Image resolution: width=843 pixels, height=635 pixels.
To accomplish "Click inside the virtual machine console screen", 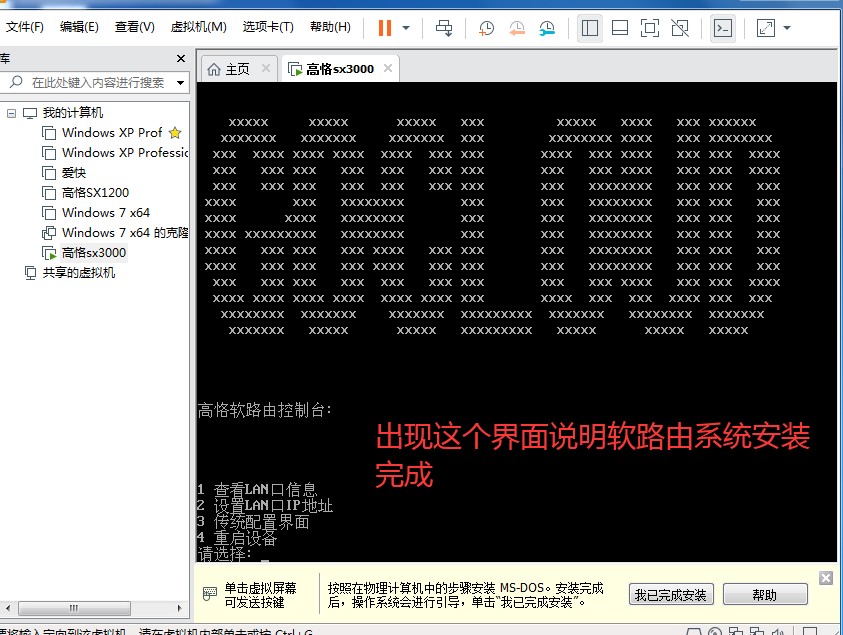I will click(517, 322).
